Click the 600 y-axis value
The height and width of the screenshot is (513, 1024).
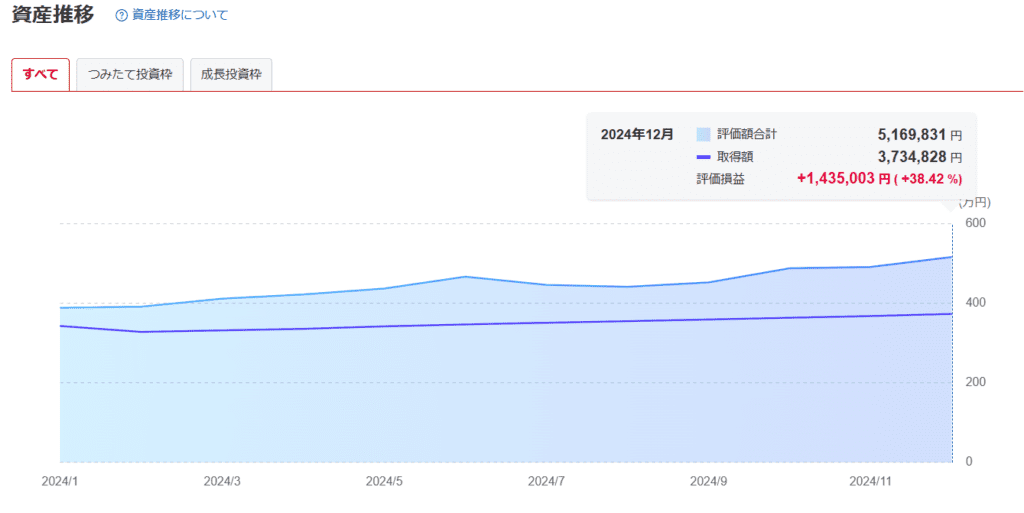[975, 223]
